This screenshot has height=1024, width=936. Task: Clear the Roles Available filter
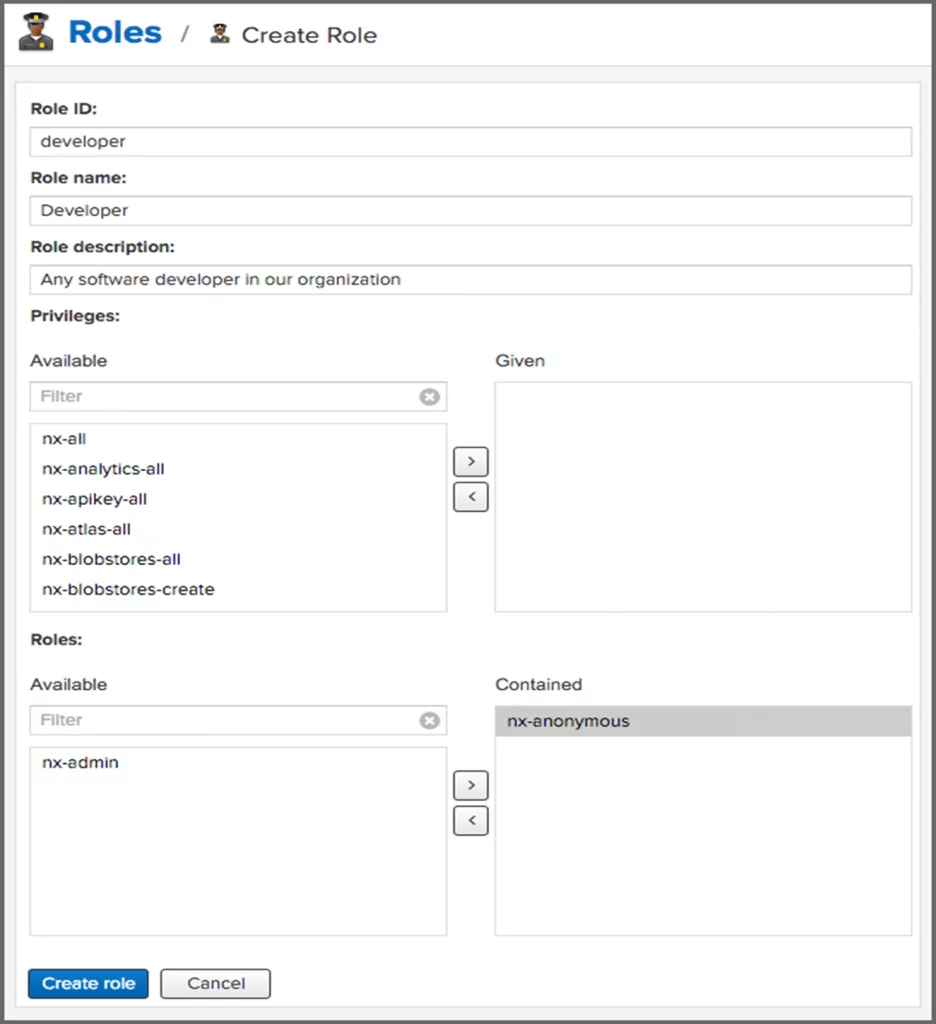pyautogui.click(x=429, y=720)
